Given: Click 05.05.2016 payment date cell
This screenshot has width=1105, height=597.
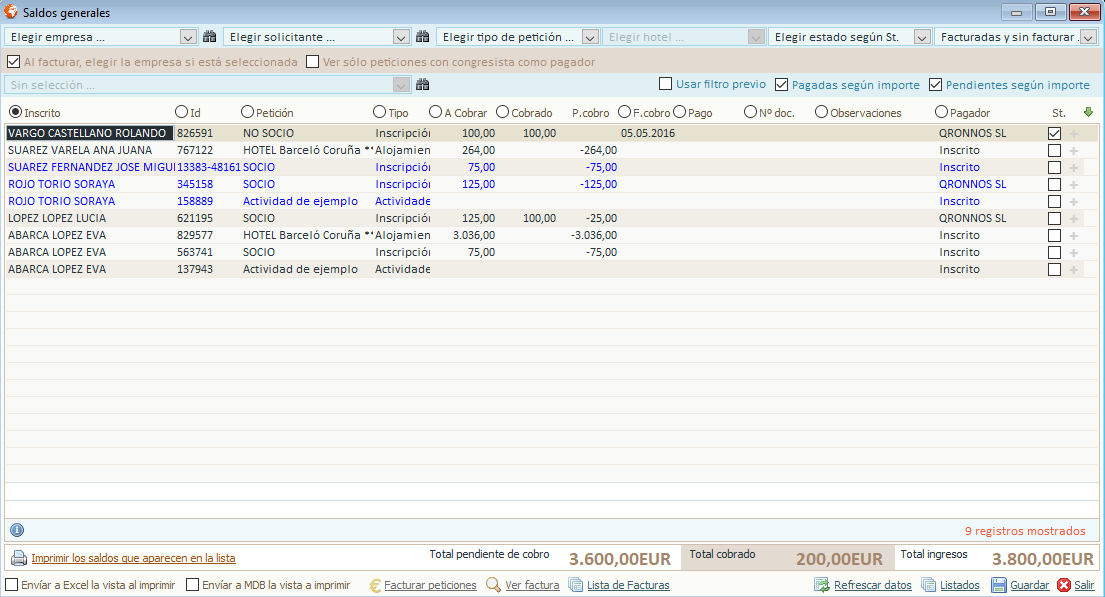Looking at the screenshot, I should 648,133.
